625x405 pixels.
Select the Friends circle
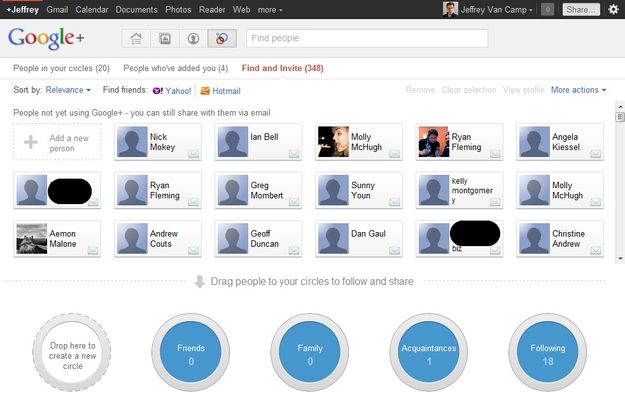[x=191, y=352]
